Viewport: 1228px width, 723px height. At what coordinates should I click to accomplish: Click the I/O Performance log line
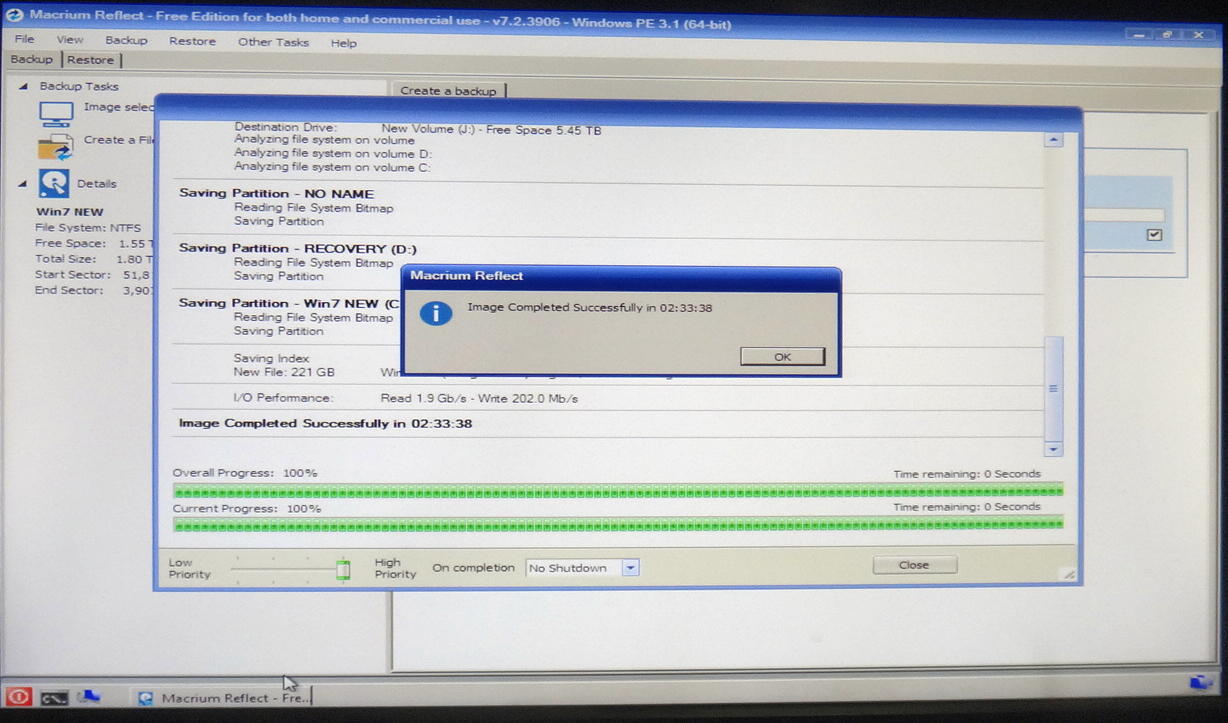coord(406,398)
